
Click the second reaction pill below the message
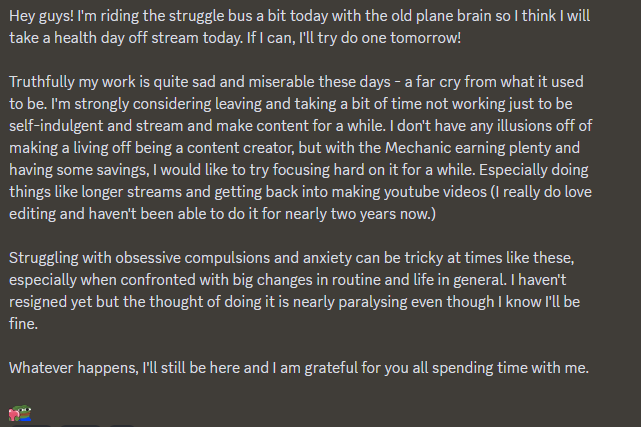click(80, 426)
